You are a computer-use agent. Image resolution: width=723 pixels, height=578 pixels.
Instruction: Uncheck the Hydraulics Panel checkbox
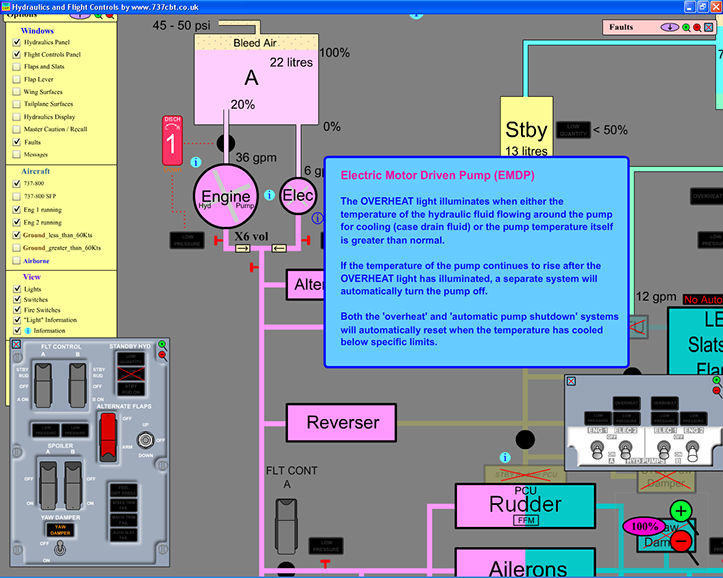16,43
